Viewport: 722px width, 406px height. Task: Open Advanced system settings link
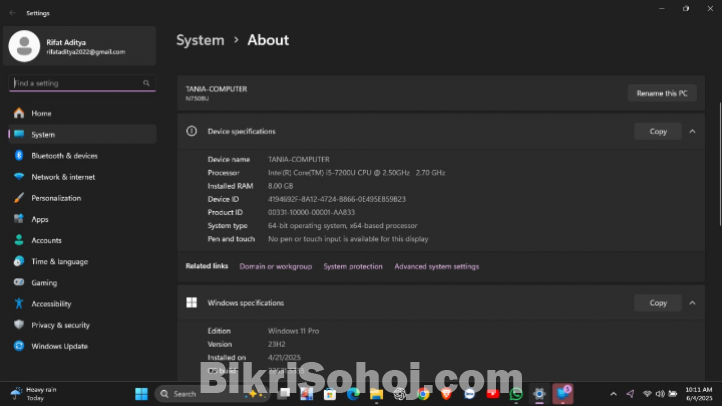(x=437, y=267)
